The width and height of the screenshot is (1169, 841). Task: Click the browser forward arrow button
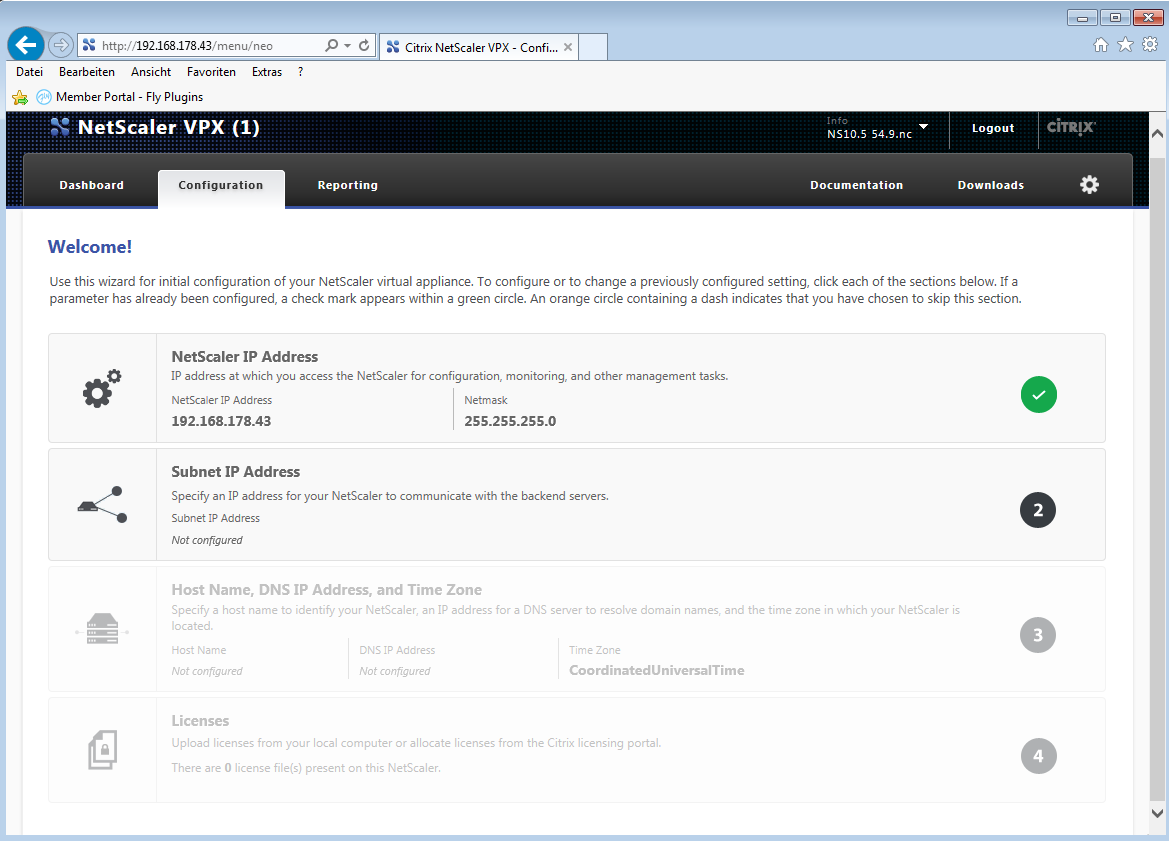pyautogui.click(x=60, y=45)
